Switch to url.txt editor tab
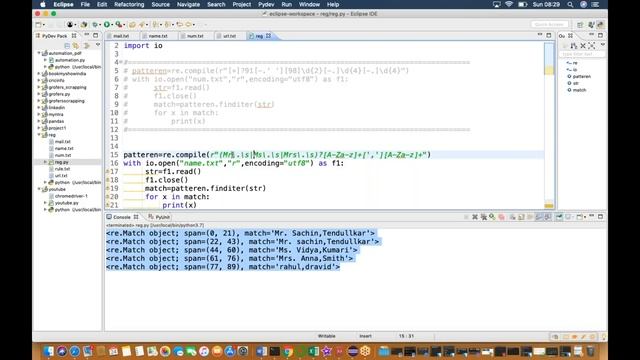 [229, 36]
